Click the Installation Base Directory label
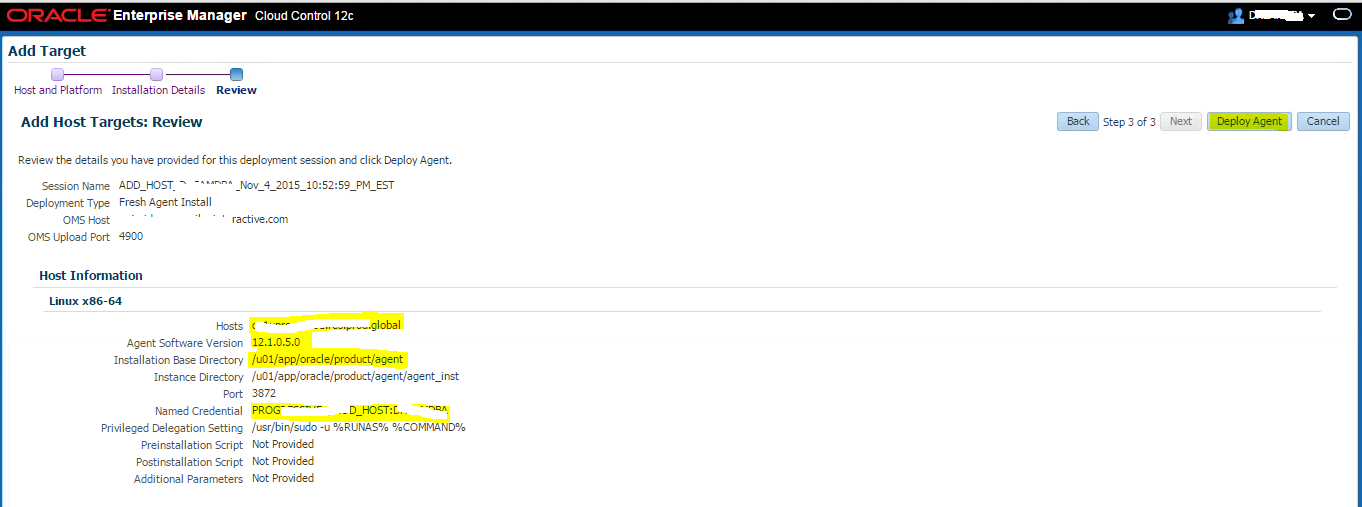This screenshot has width=1362, height=507. (x=178, y=360)
